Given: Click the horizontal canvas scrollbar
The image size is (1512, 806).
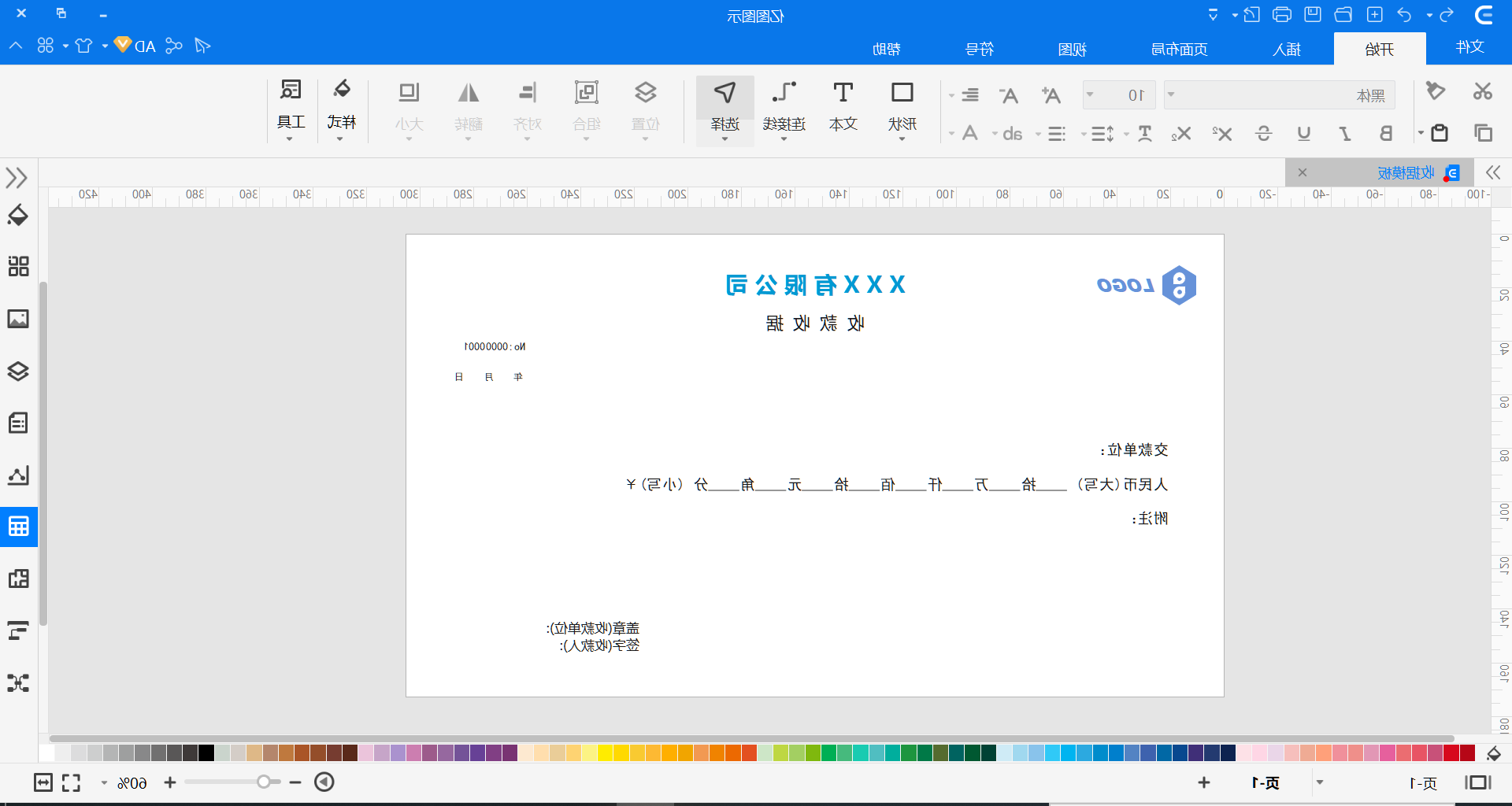Looking at the screenshot, I should click(x=752, y=738).
